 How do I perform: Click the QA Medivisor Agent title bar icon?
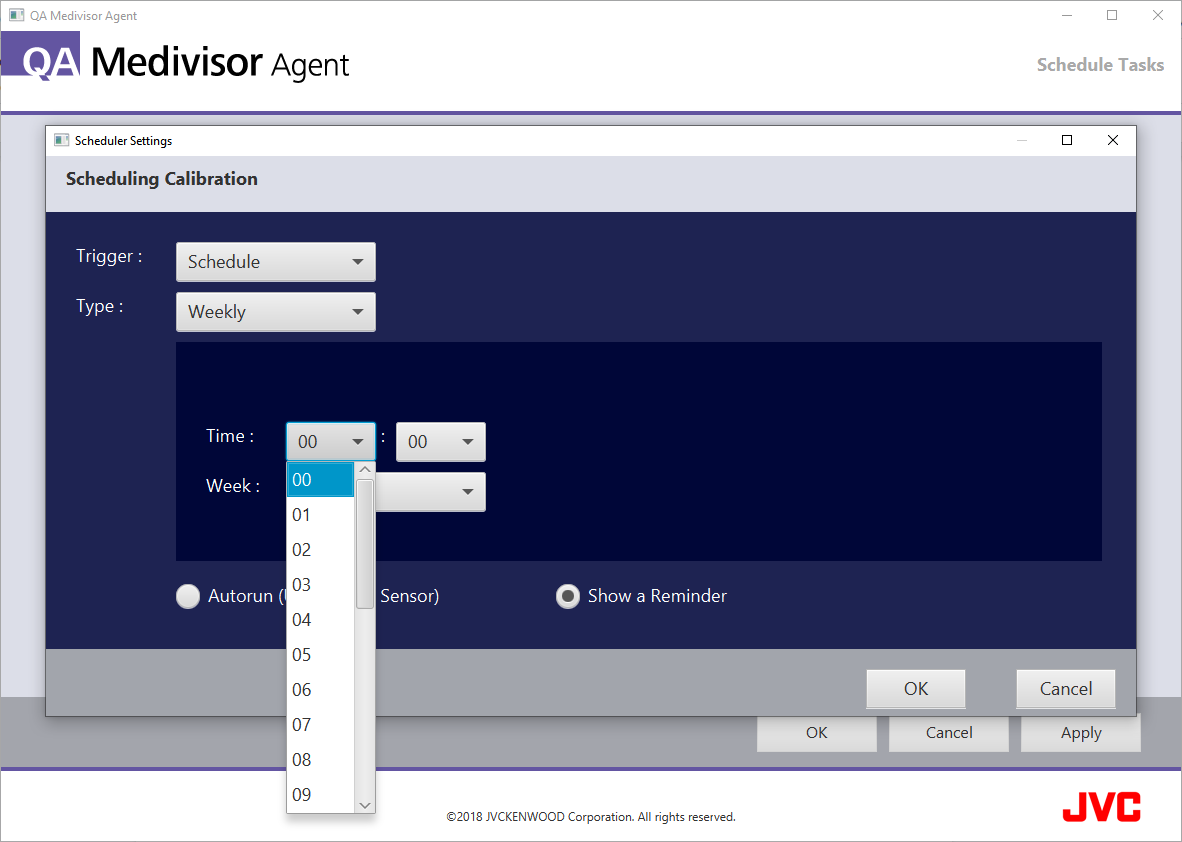coord(17,15)
